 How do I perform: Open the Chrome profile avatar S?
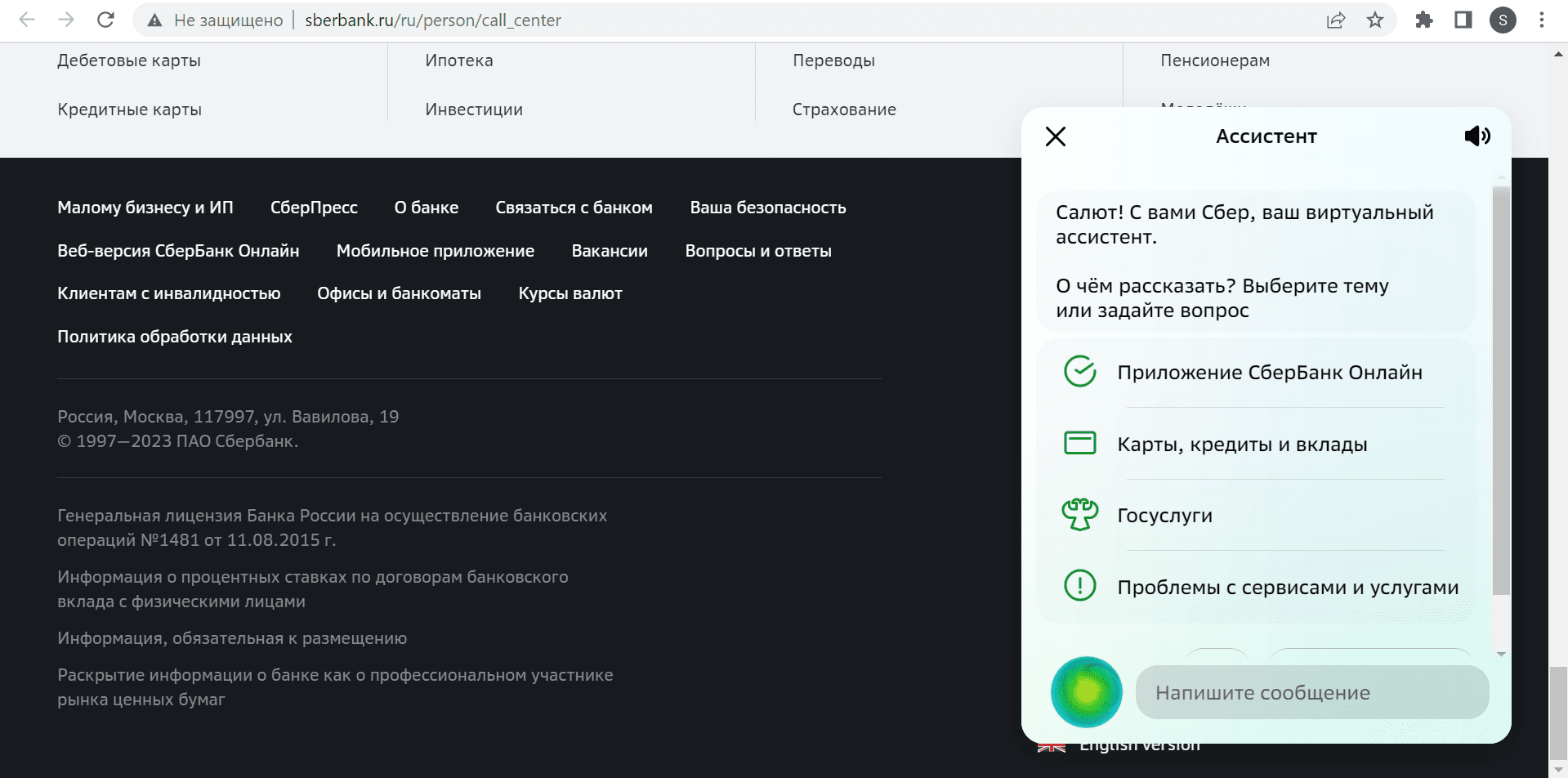pyautogui.click(x=1503, y=20)
